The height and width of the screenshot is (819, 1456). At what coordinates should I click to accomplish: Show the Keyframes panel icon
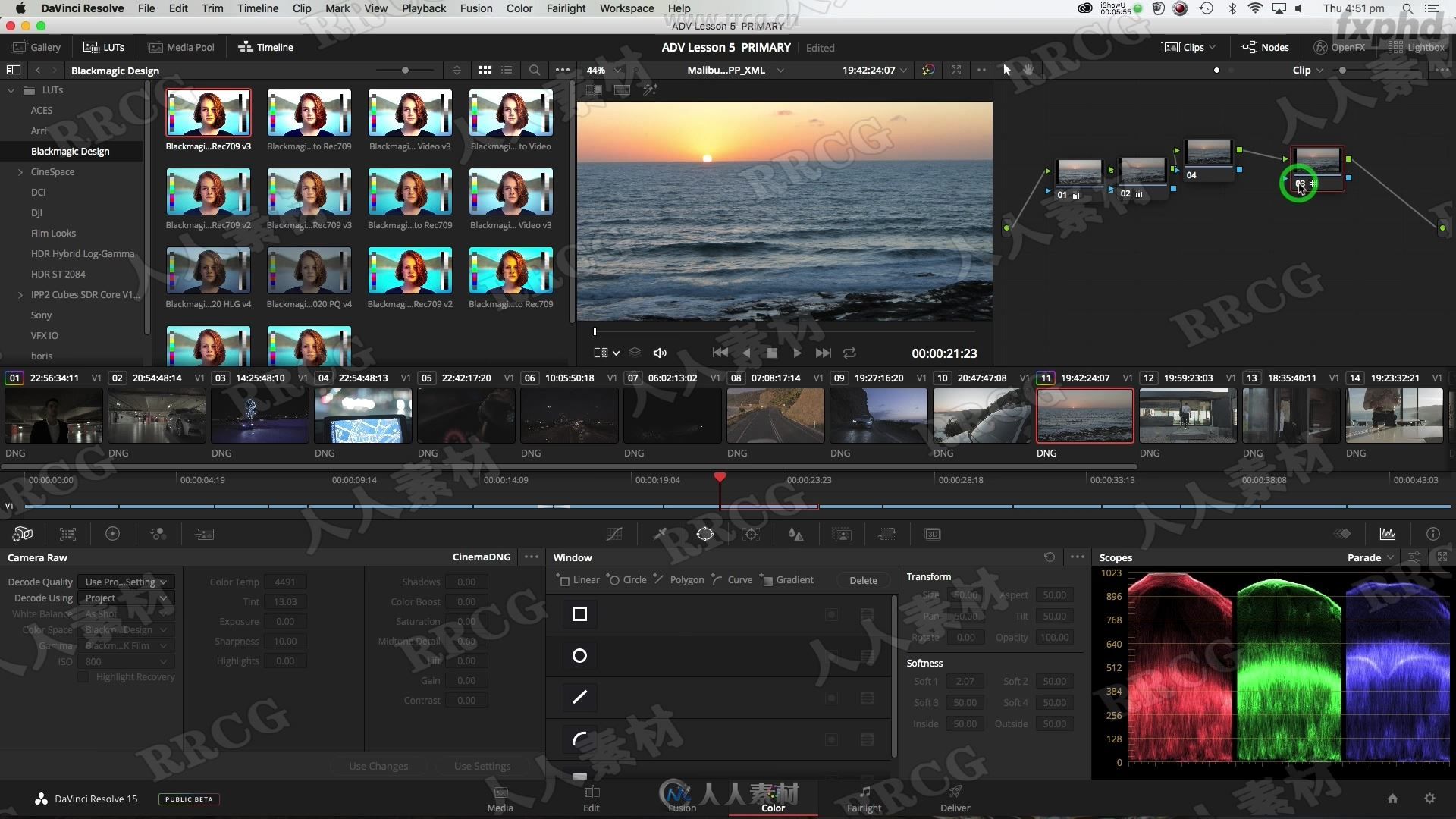1342,534
